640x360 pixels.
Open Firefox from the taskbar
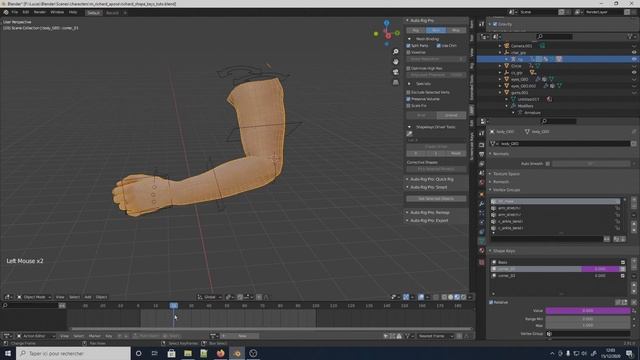click(x=220, y=353)
